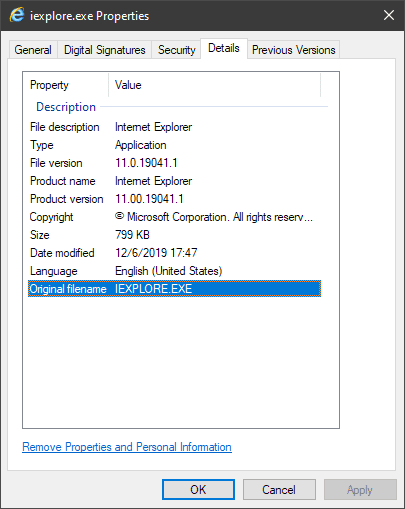Go to the Security tab
This screenshot has width=405, height=509.
(x=176, y=50)
